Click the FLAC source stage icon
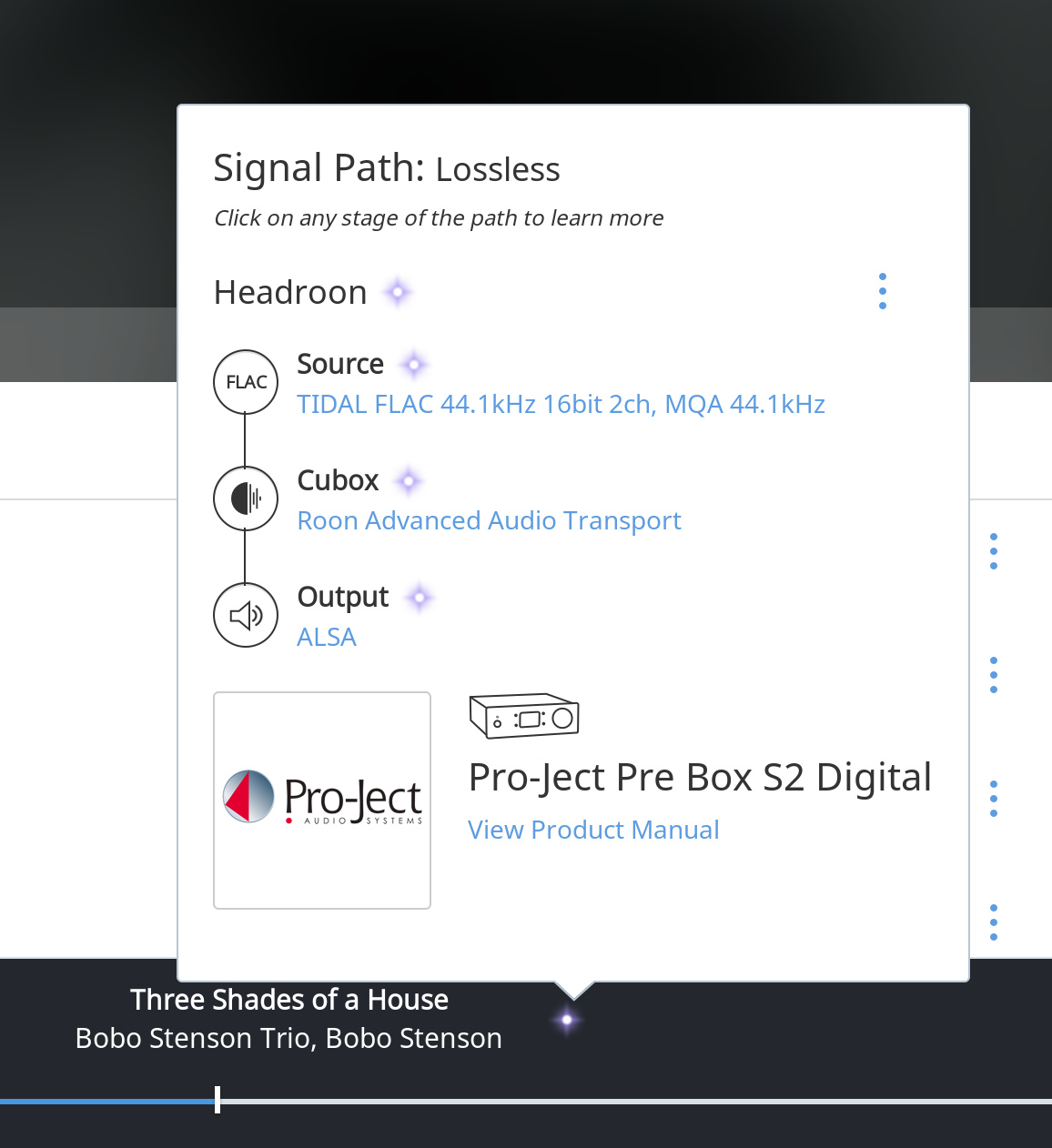The image size is (1052, 1148). pos(246,382)
